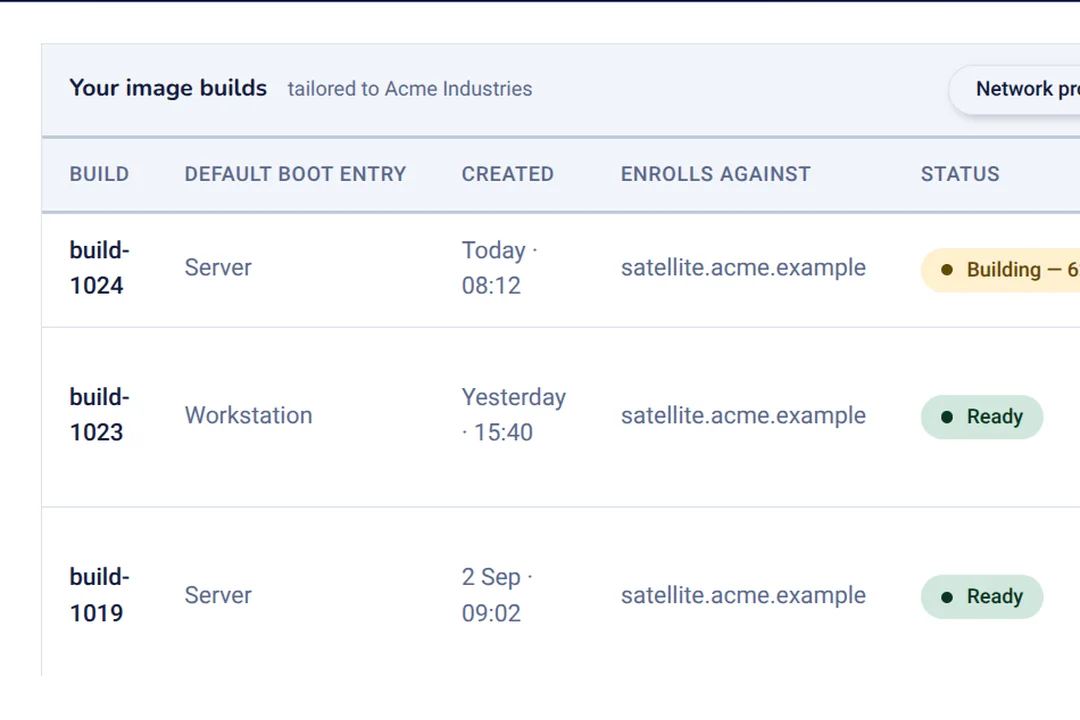Screen dimensions: 1080x720
Task: Click the Ready status badge for build-1023
Action: click(x=982, y=417)
